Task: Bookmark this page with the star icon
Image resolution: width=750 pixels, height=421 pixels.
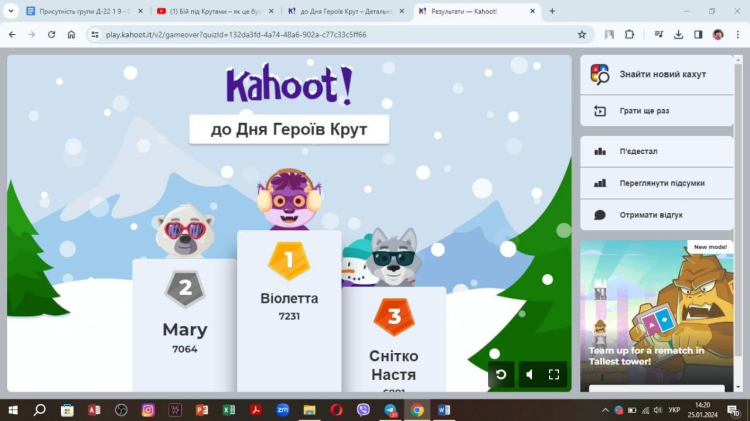Action: (581, 34)
